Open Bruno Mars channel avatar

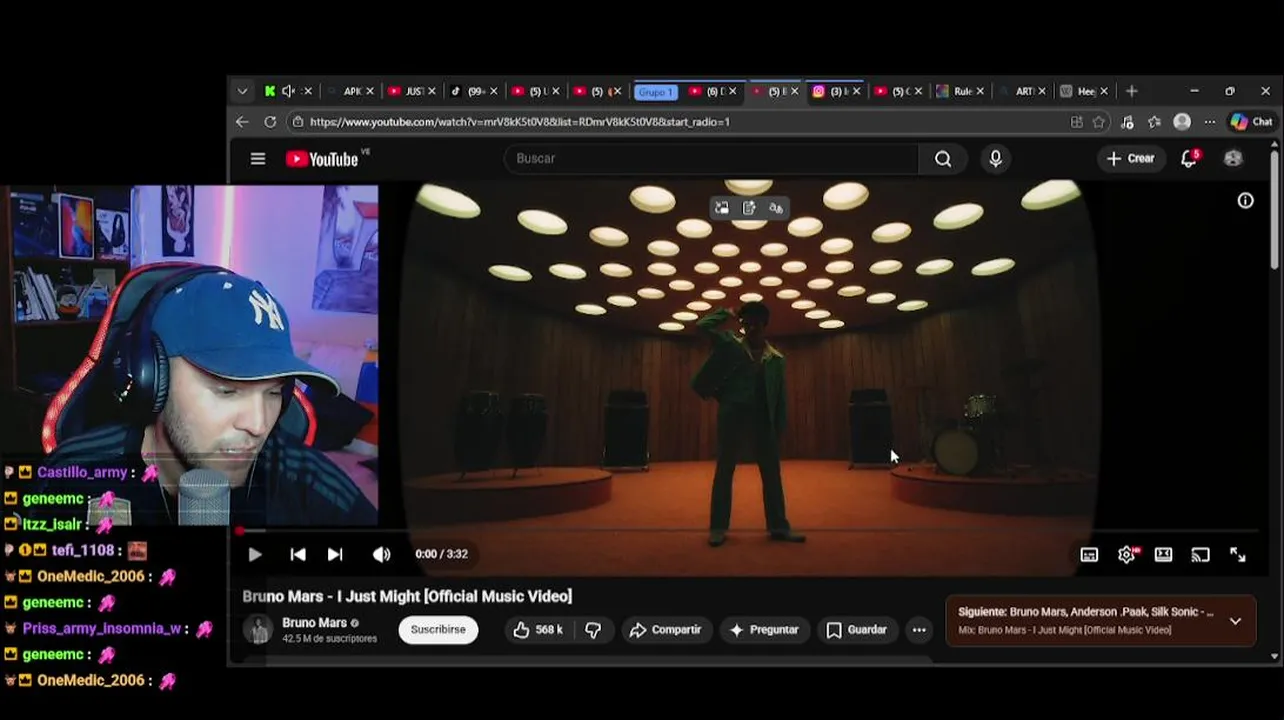point(258,630)
